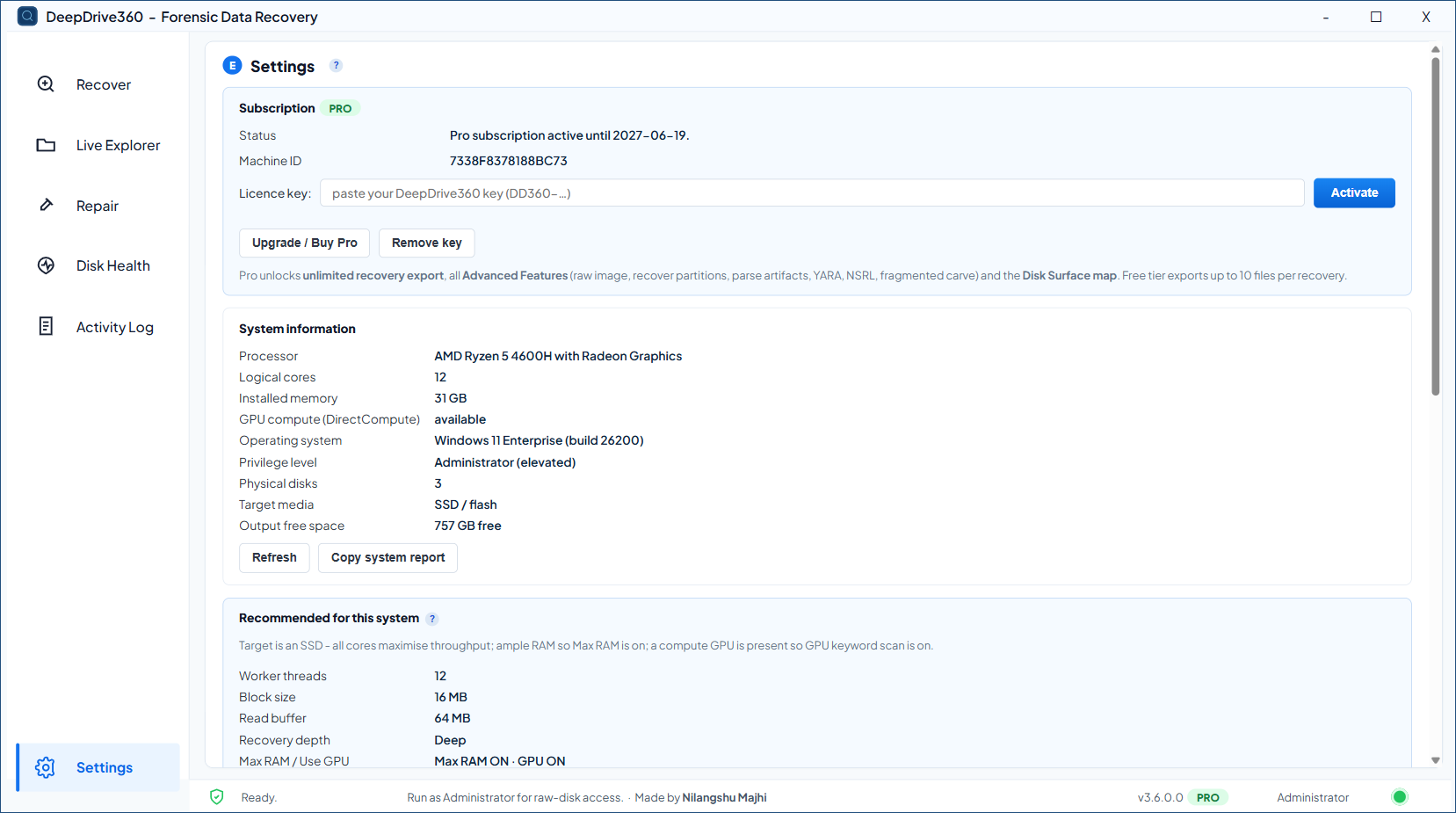Click the 757 GB free value

point(467,526)
